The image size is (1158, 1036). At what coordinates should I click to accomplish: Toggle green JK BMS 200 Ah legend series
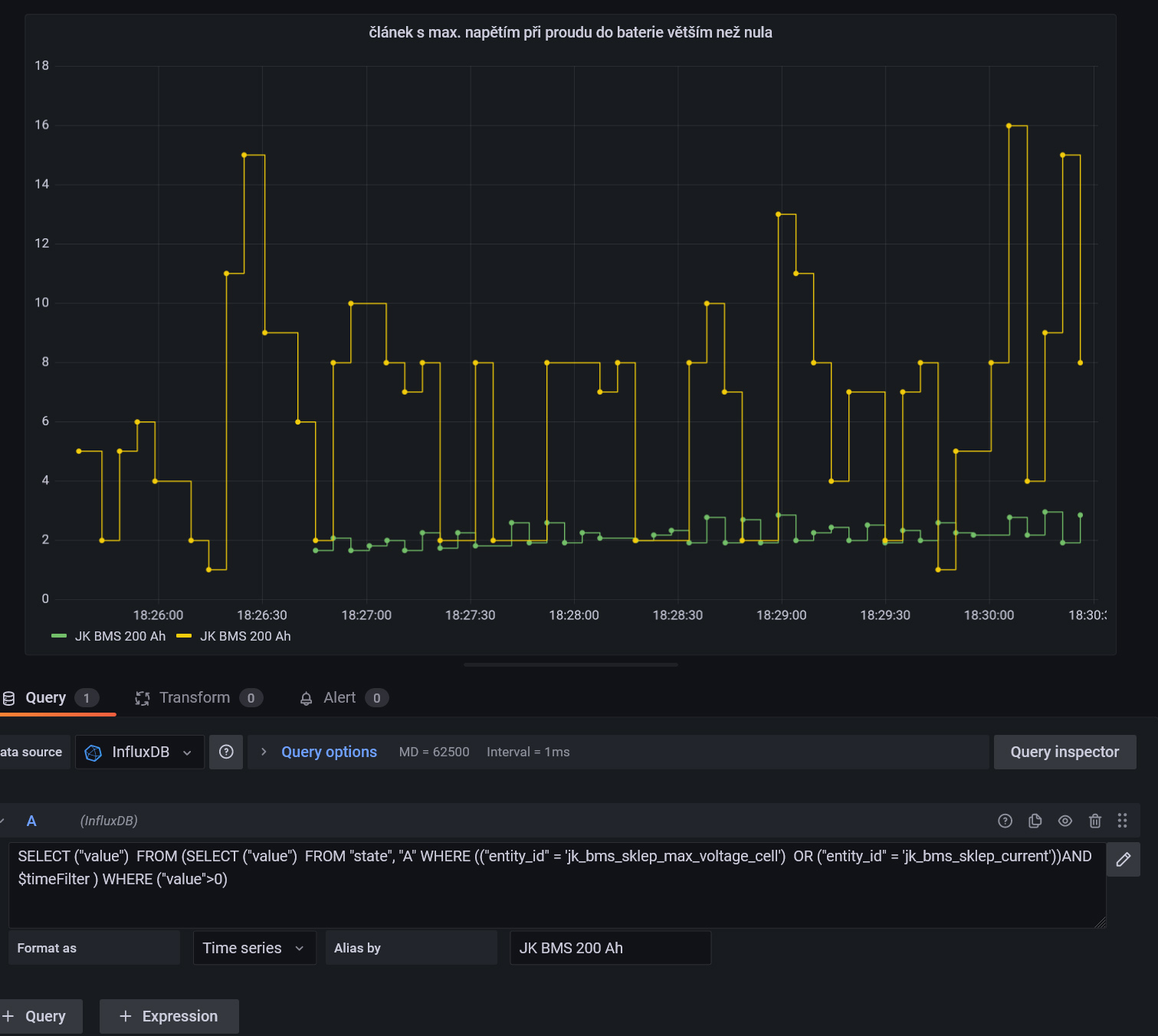(x=119, y=636)
